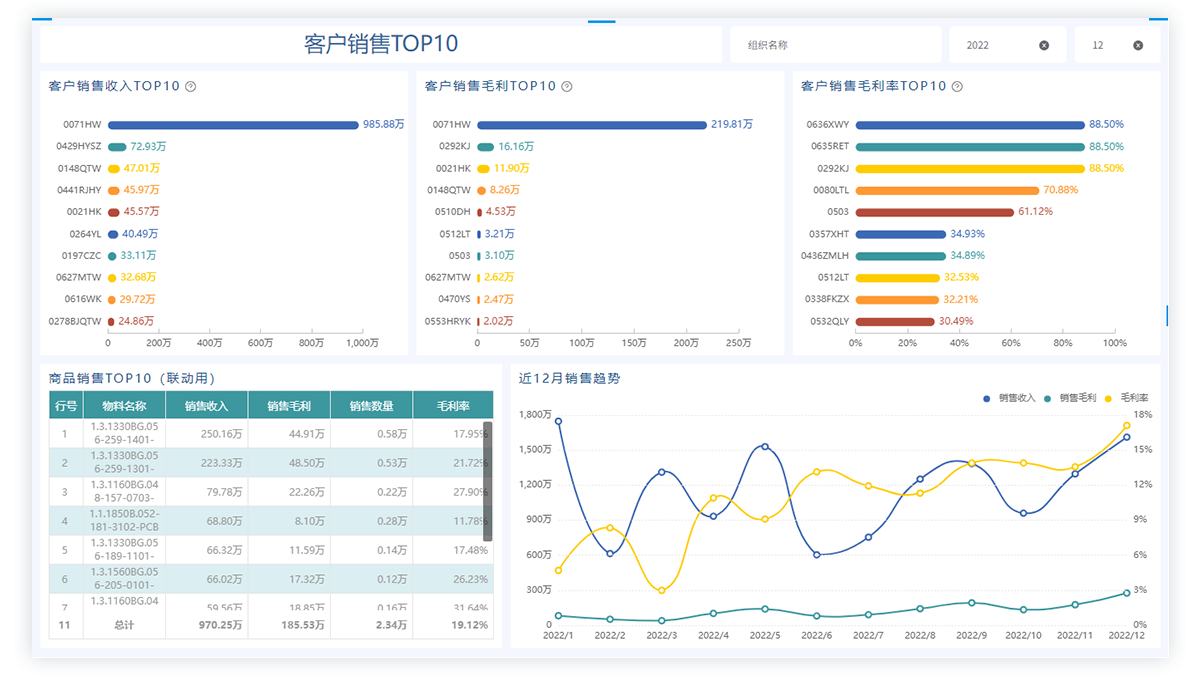Screen dimensions: 1200x675
Task: Toggle 销售收入 series in trend legend
Action: 1010,398
